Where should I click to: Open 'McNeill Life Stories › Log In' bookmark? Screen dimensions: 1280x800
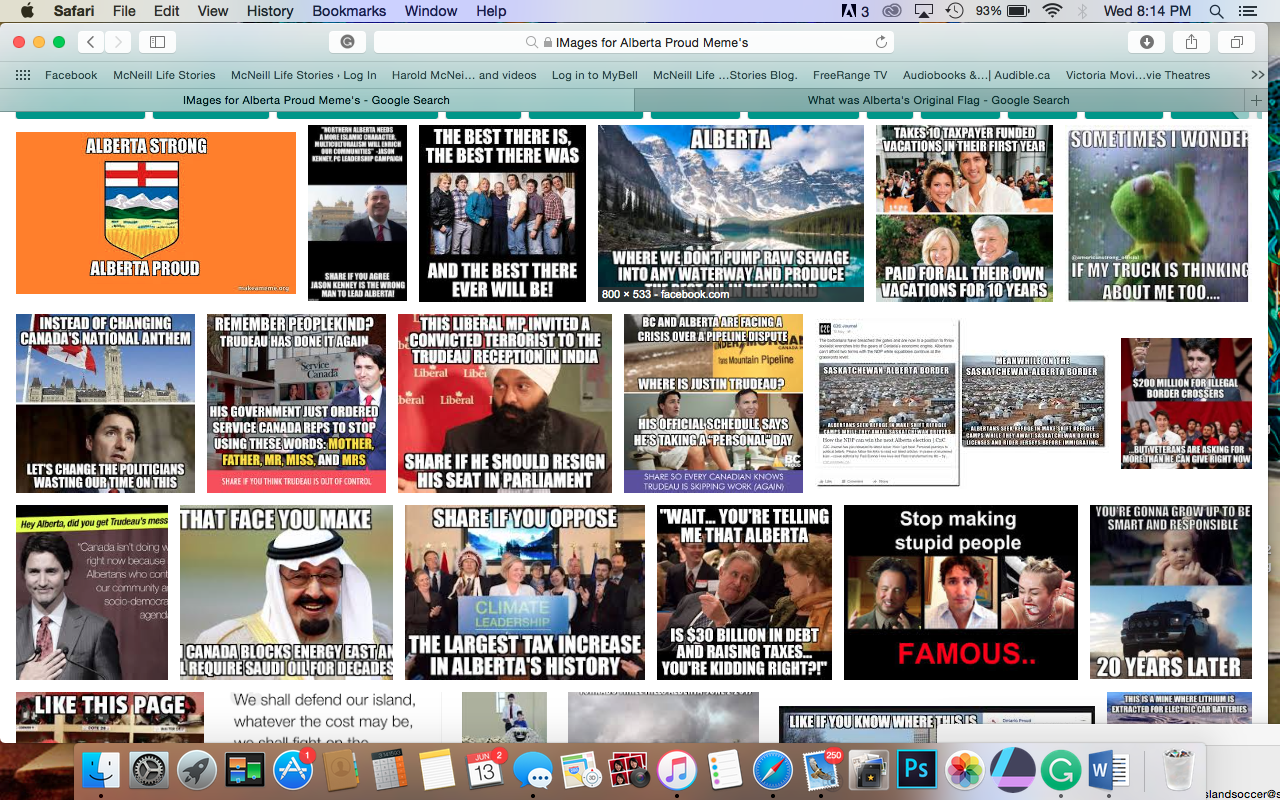[304, 75]
